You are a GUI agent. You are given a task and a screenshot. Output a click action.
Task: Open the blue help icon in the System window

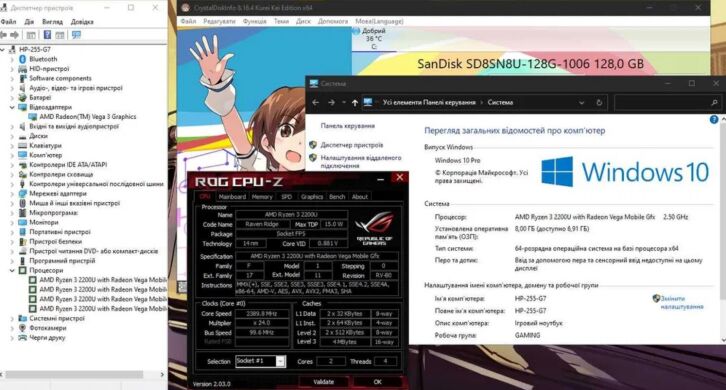tap(714, 120)
